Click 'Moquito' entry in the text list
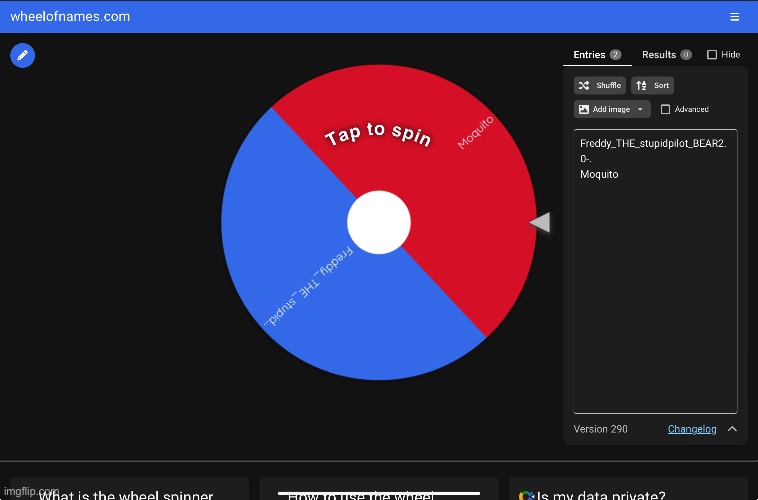Screen dimensions: 758x500 pos(599,174)
